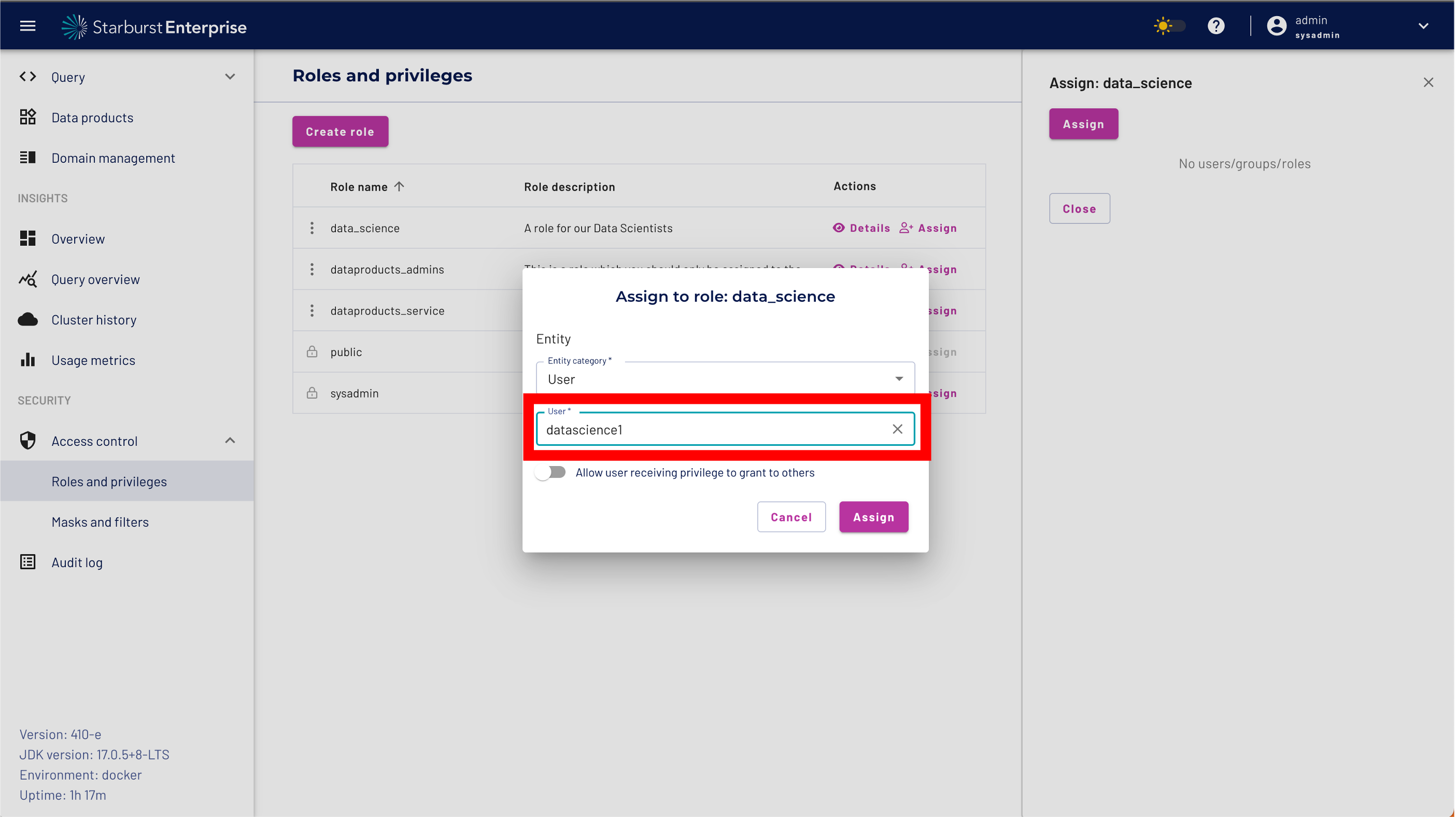The height and width of the screenshot is (817, 1456).
Task: Open the Data products page
Action: pos(92,118)
